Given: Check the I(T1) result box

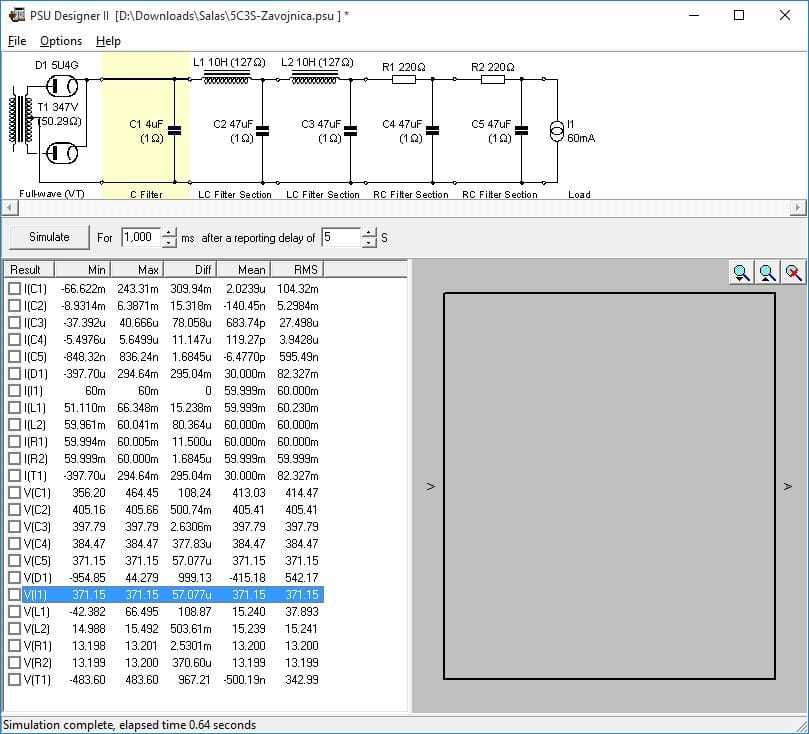Looking at the screenshot, I should click(x=14, y=476).
